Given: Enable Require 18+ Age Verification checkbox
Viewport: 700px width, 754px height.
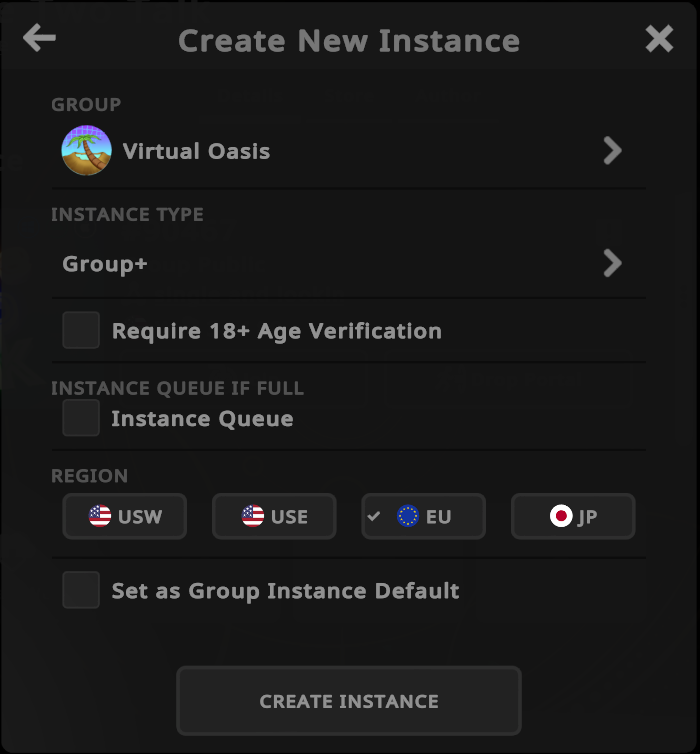Looking at the screenshot, I should coord(81,330).
